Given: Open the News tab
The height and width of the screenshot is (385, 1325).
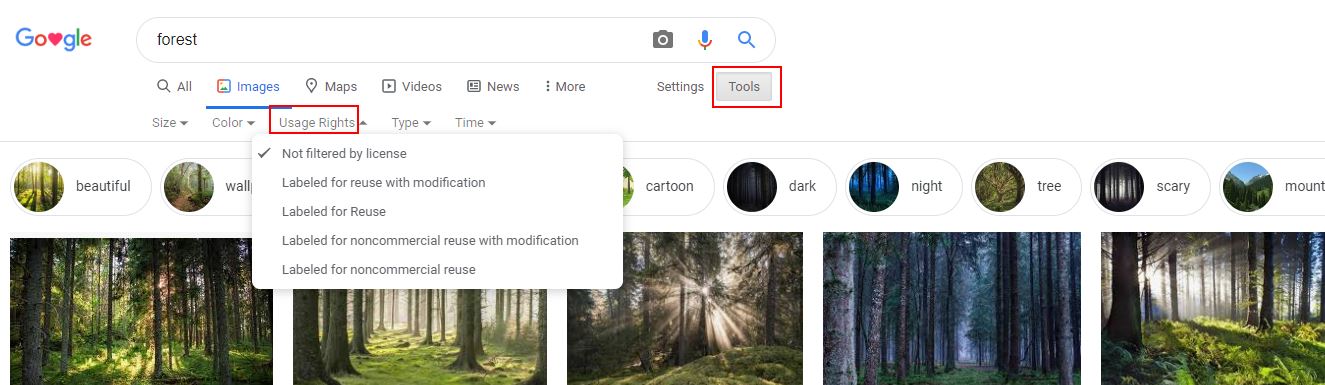Looking at the screenshot, I should 493,87.
